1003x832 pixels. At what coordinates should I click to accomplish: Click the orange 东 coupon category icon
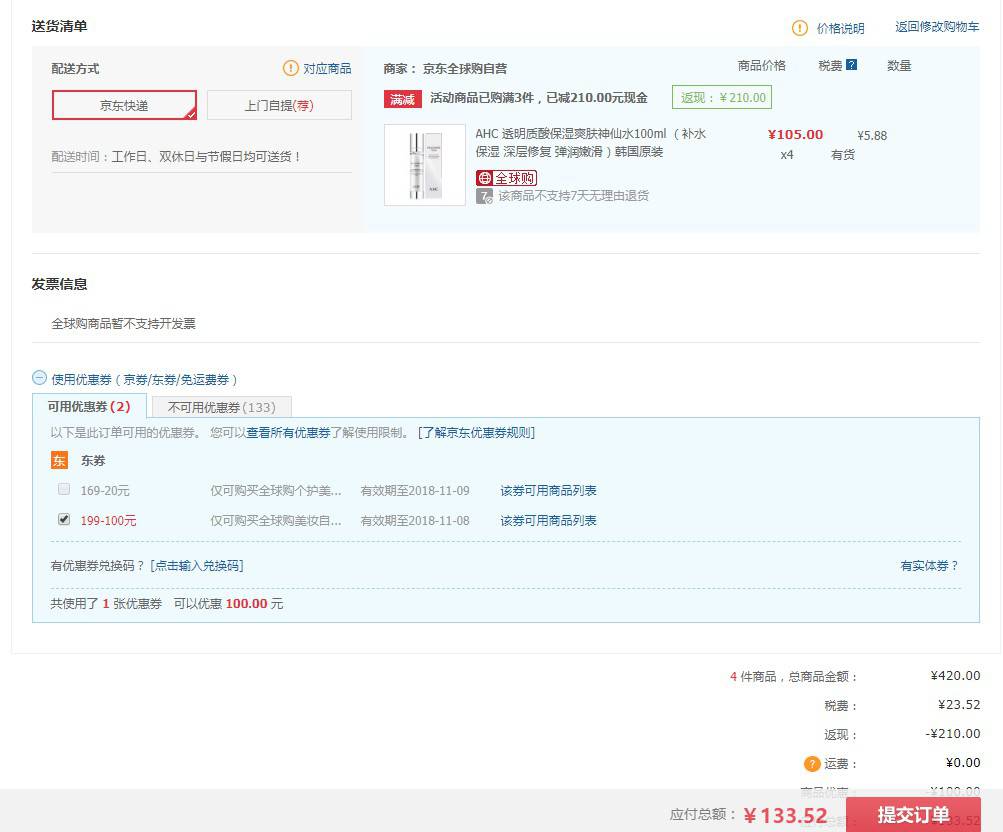[57, 461]
